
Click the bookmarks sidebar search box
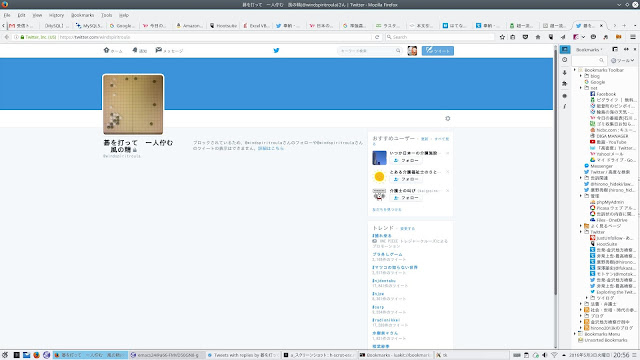[588, 60]
